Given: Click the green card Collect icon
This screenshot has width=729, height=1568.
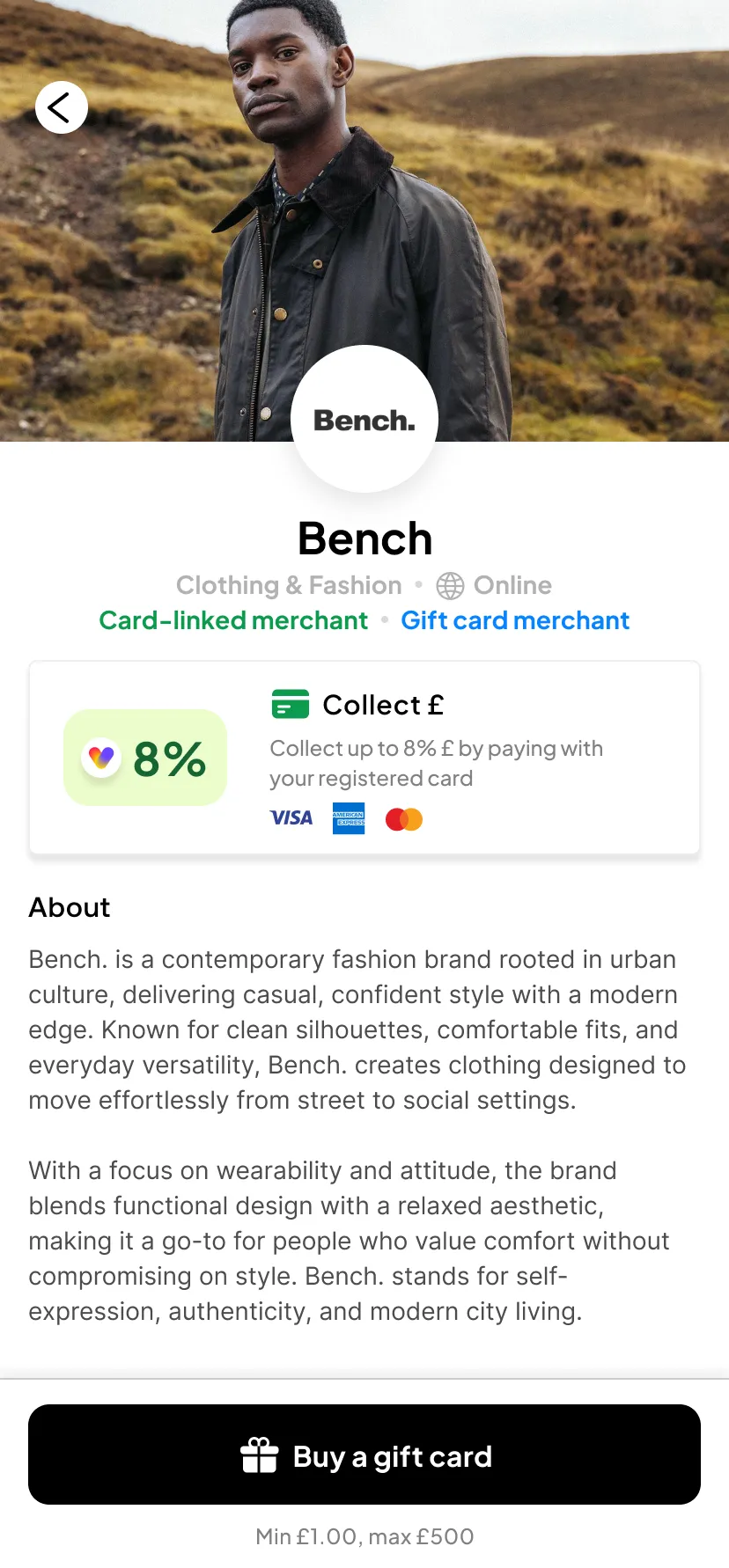Looking at the screenshot, I should pos(290,705).
